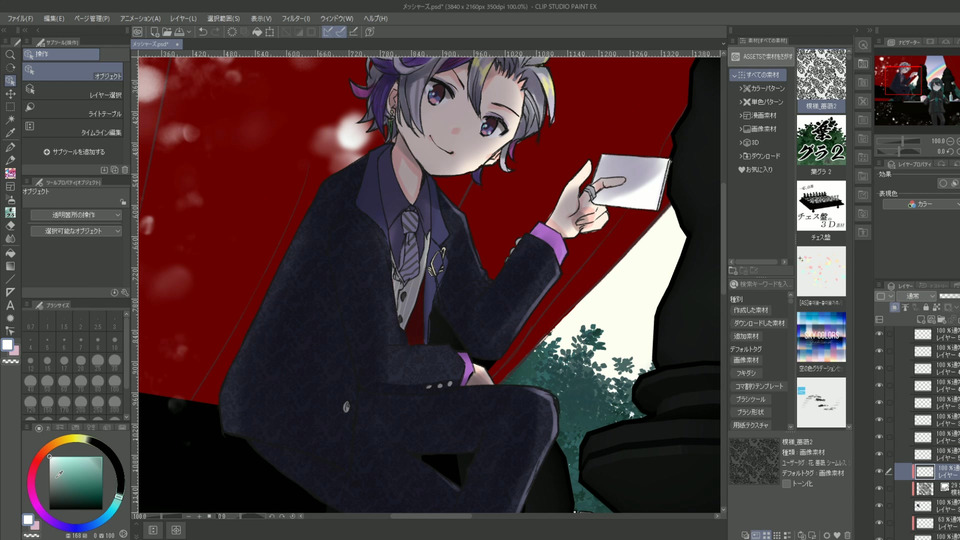
Task: Open the レイヤー(L) menu
Action: coord(184,18)
